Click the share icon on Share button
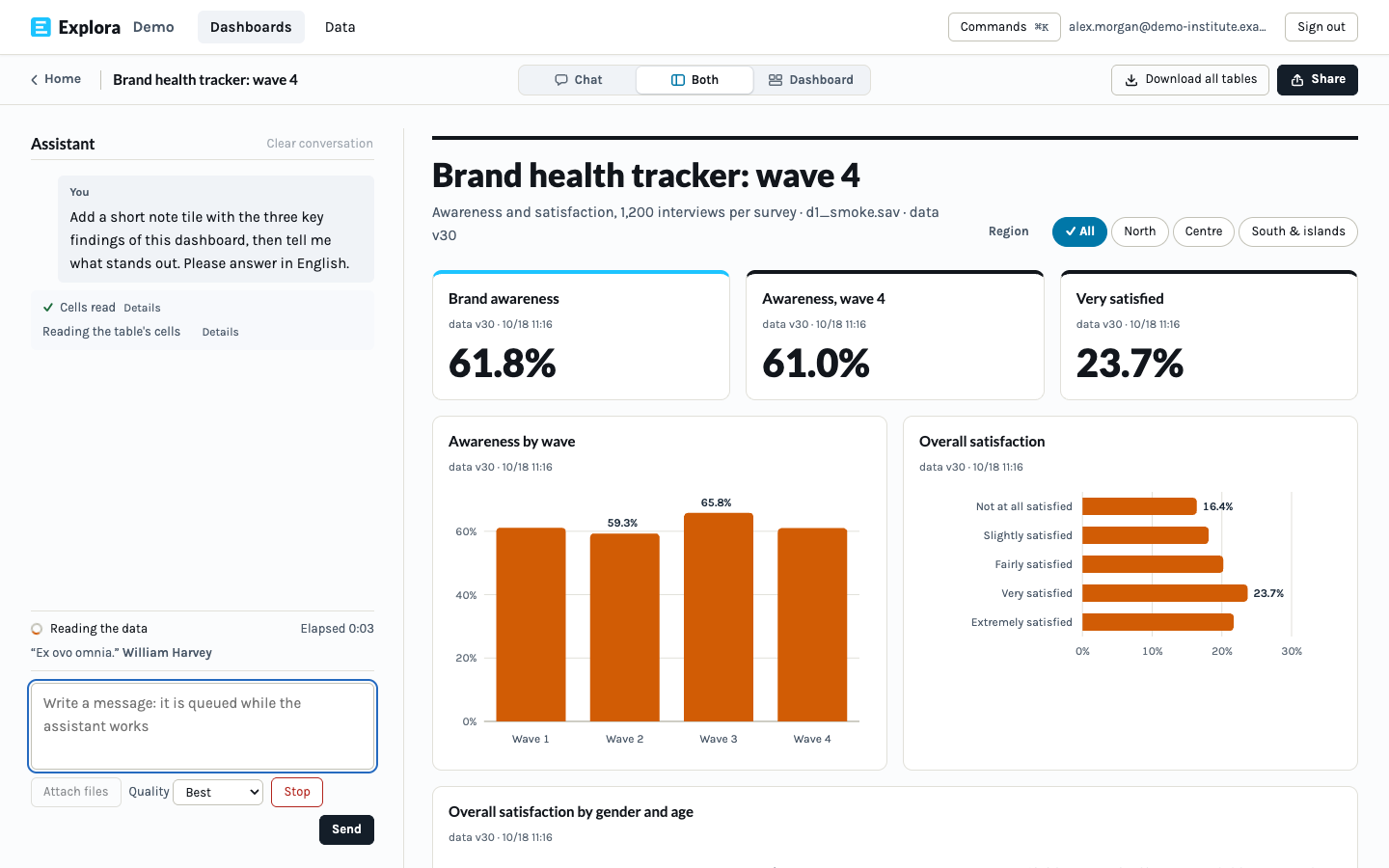Viewport: 1389px width, 868px height. tap(1297, 80)
